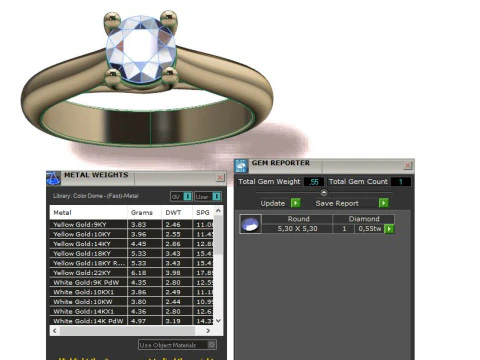The height and width of the screenshot is (360, 480).
Task: Click the 3.19 DWT value
Action: (x=173, y=321)
